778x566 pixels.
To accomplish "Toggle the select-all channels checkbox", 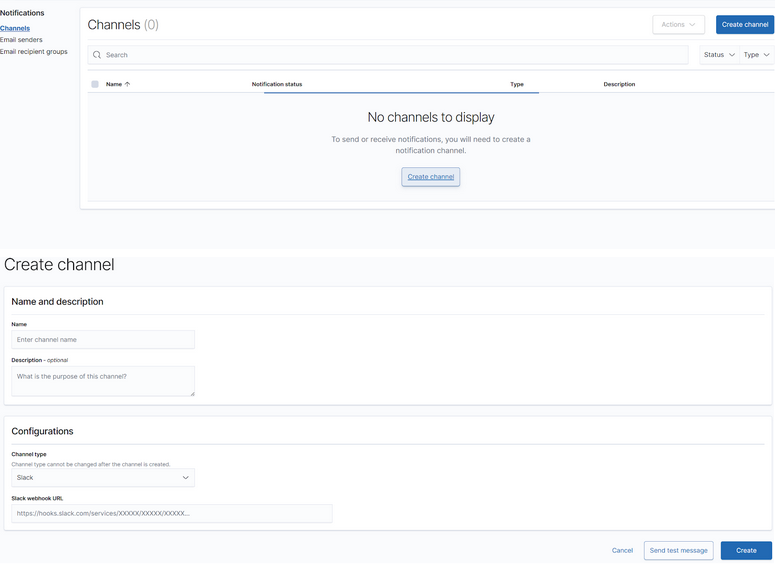I will [95, 85].
